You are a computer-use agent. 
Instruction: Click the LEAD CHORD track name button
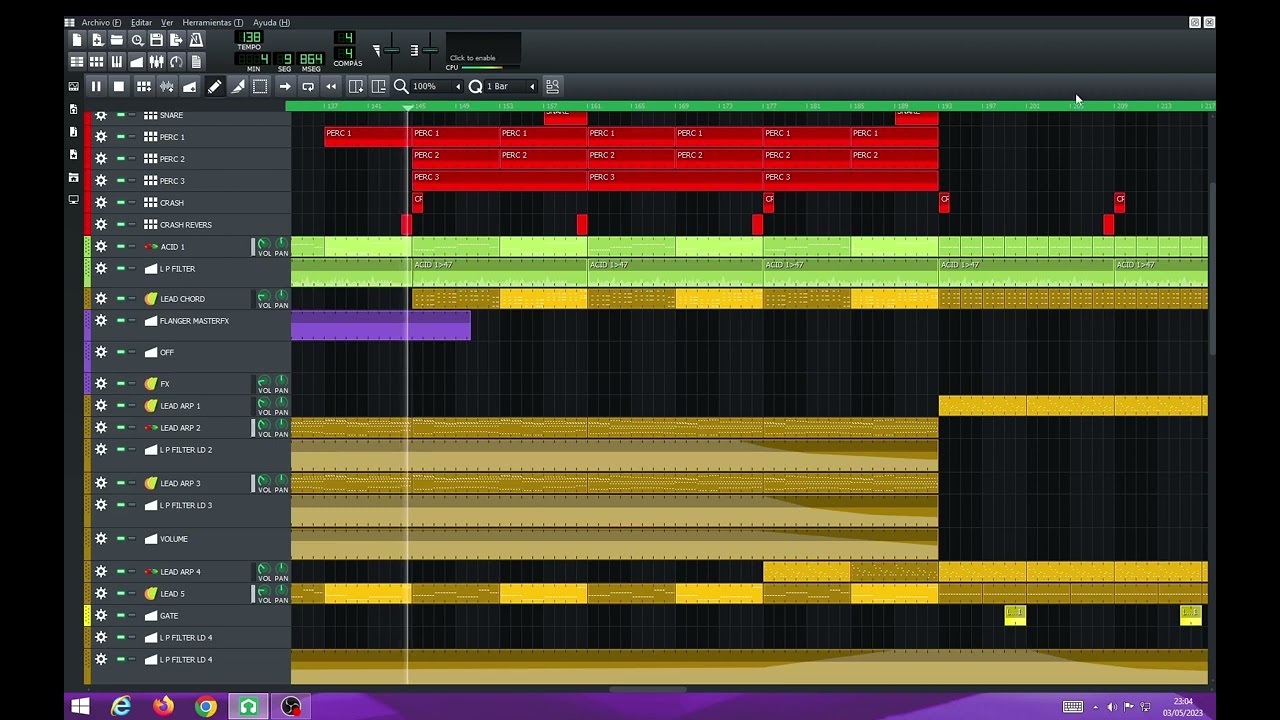(x=196, y=299)
